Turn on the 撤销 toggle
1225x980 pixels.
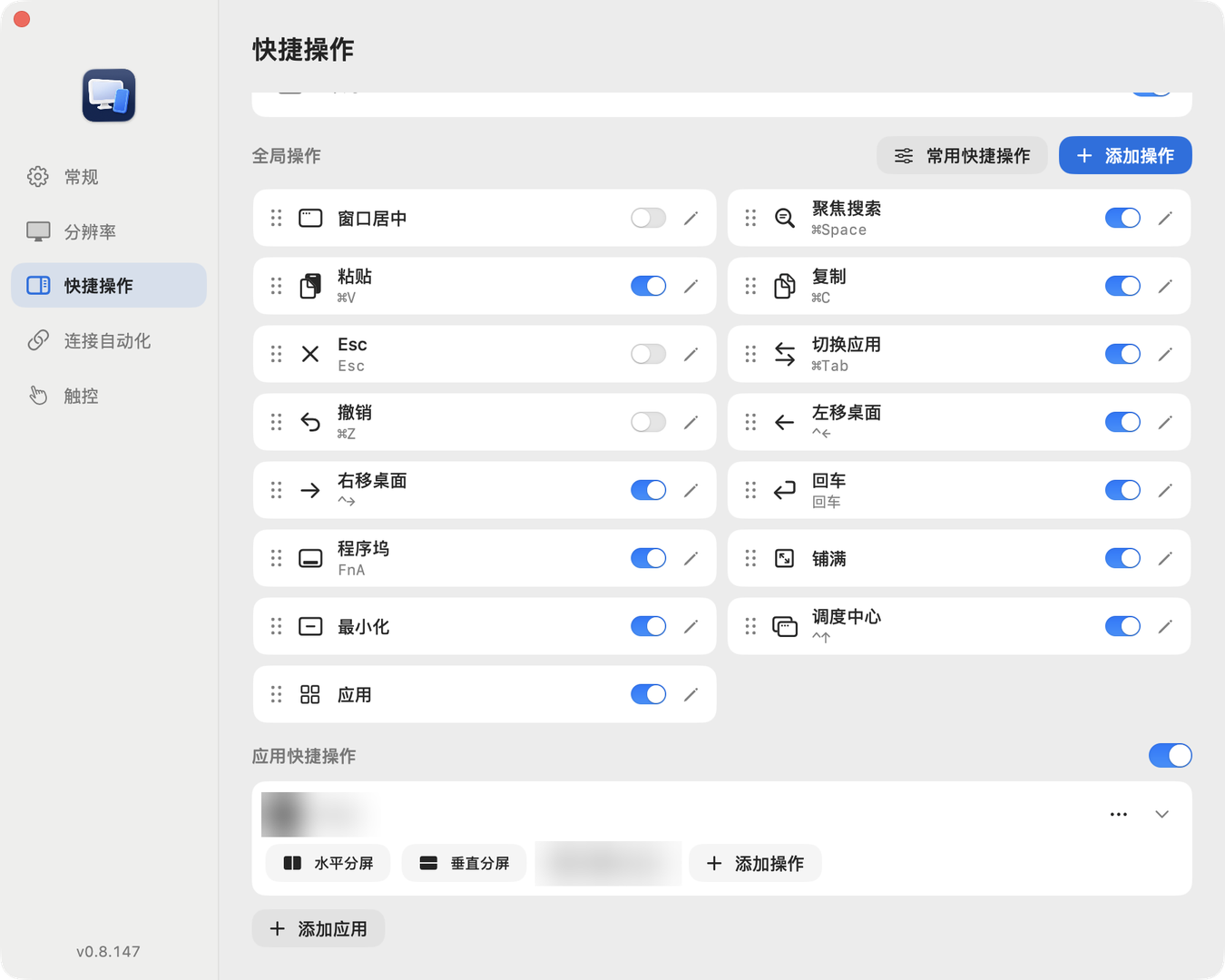(648, 422)
